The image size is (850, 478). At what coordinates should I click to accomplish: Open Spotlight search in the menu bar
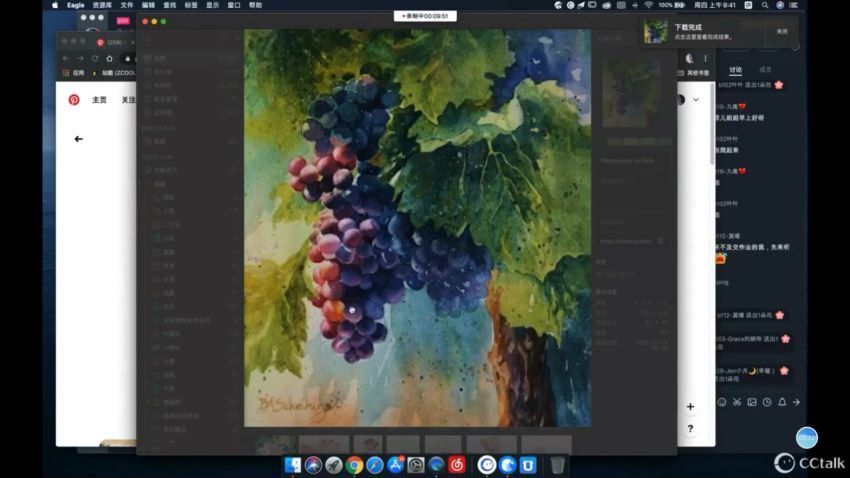[765, 5]
